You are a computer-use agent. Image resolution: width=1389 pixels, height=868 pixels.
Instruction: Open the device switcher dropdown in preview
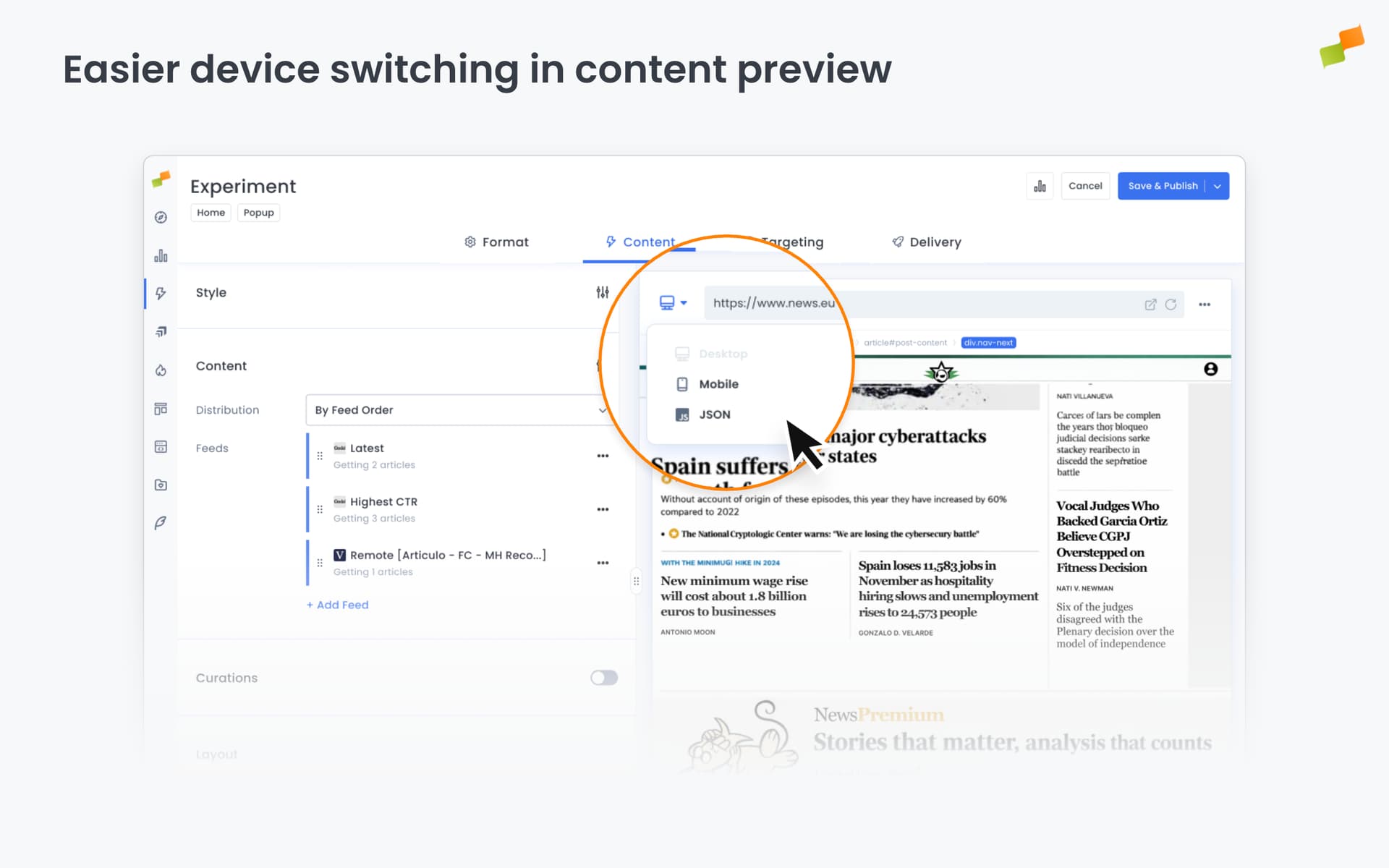(673, 302)
